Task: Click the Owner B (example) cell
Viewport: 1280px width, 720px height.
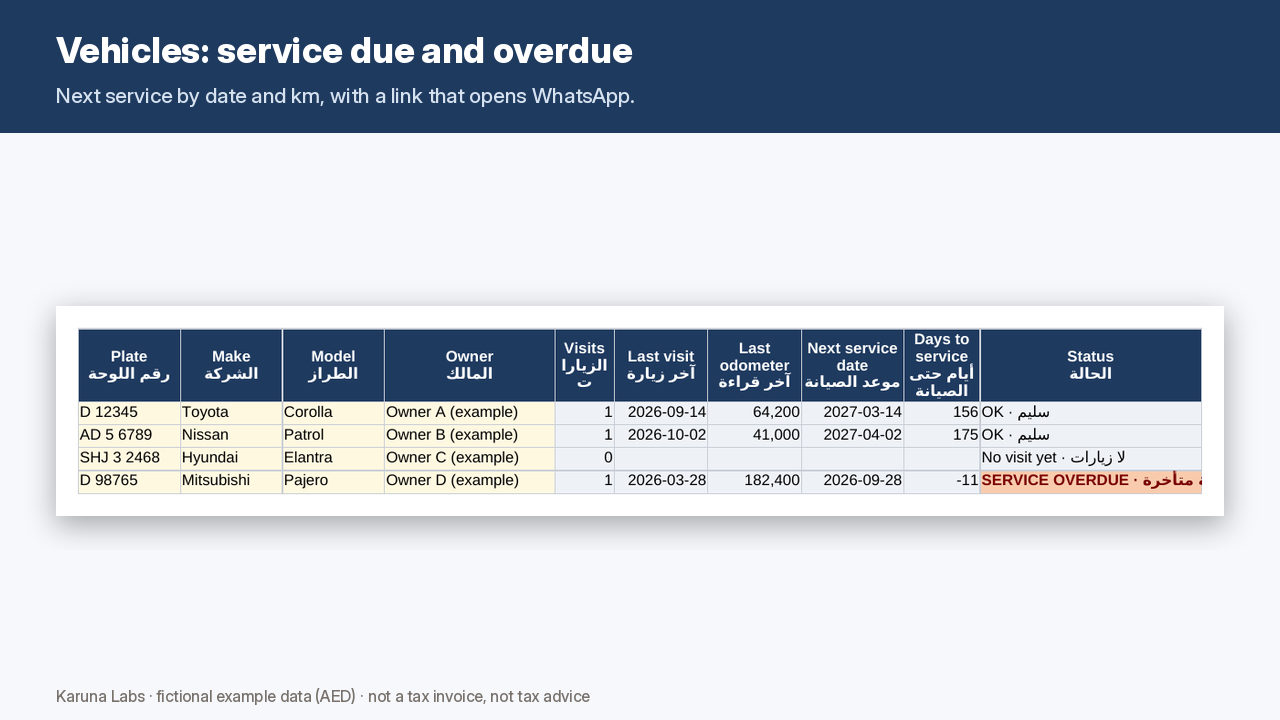Action: pos(469,436)
